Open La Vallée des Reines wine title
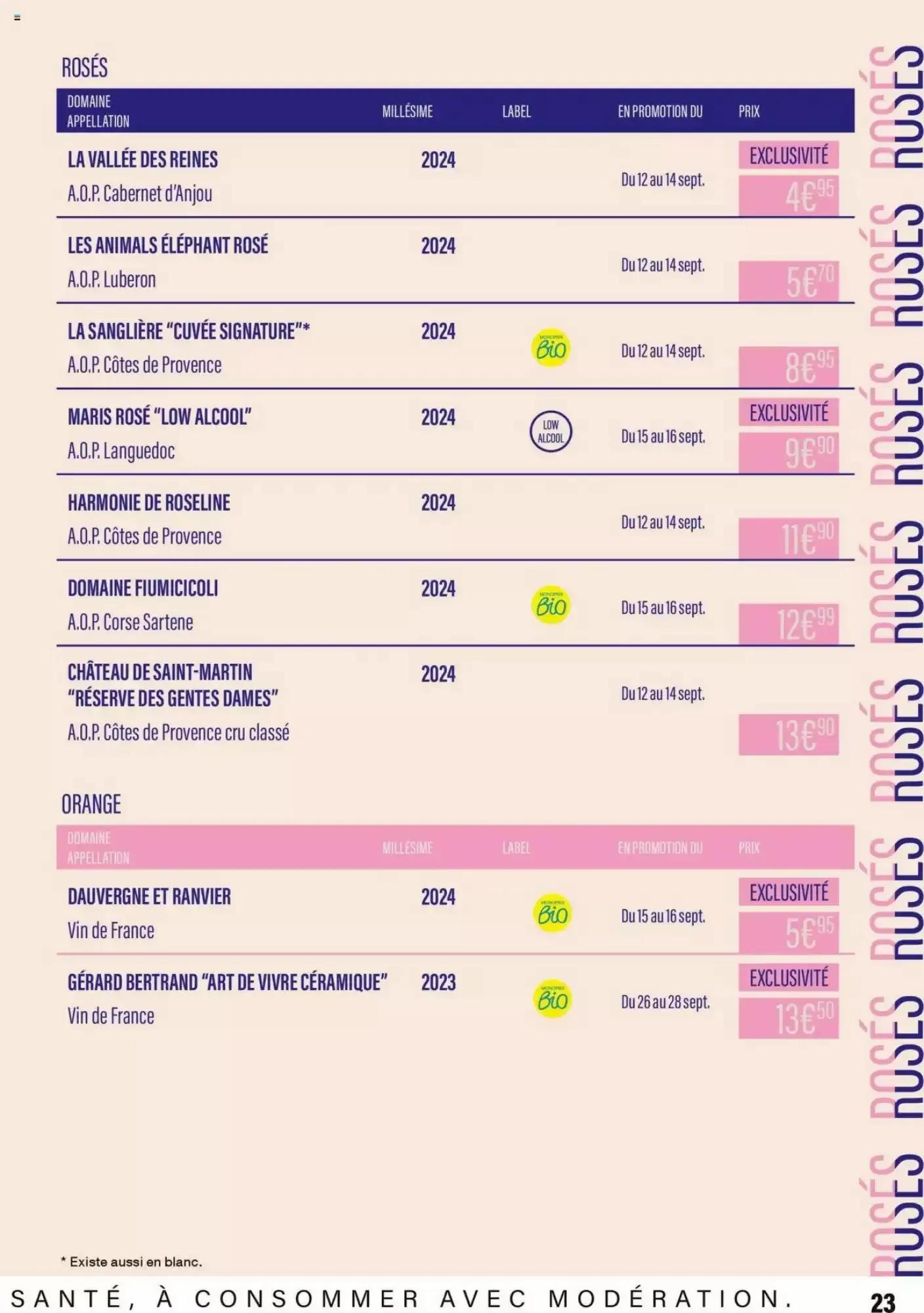The image size is (924, 1313). [143, 160]
